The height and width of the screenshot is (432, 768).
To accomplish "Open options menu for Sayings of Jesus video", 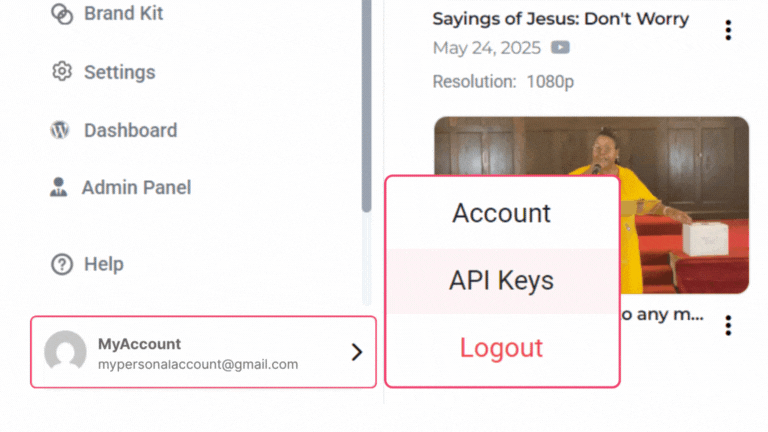I will [728, 31].
